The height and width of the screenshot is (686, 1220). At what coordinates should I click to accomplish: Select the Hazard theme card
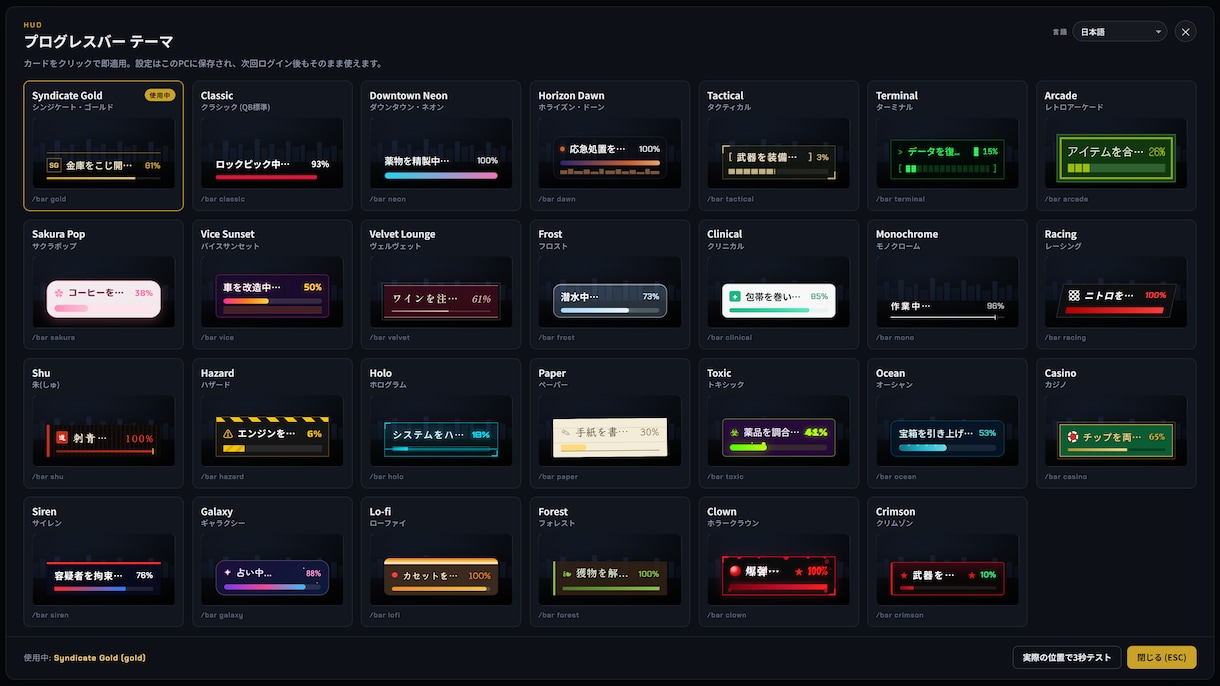[x=272, y=423]
